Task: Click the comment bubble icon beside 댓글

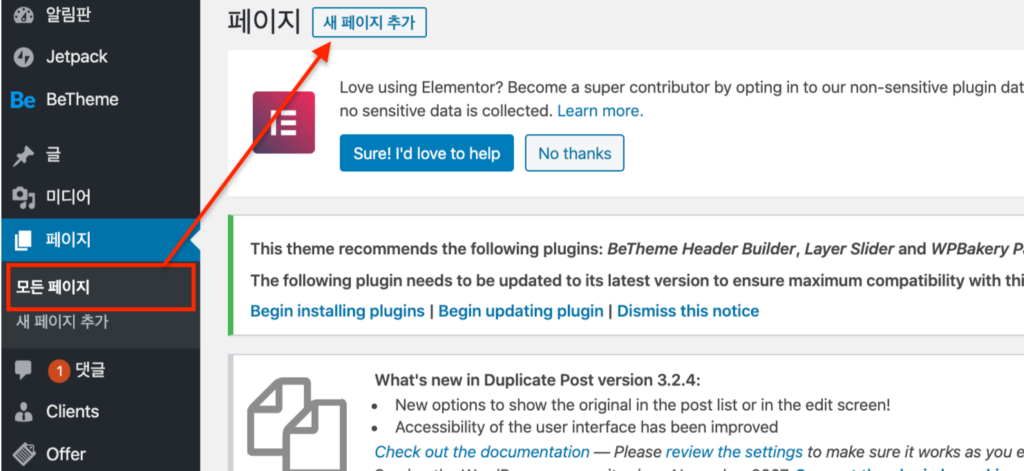Action: [22, 370]
